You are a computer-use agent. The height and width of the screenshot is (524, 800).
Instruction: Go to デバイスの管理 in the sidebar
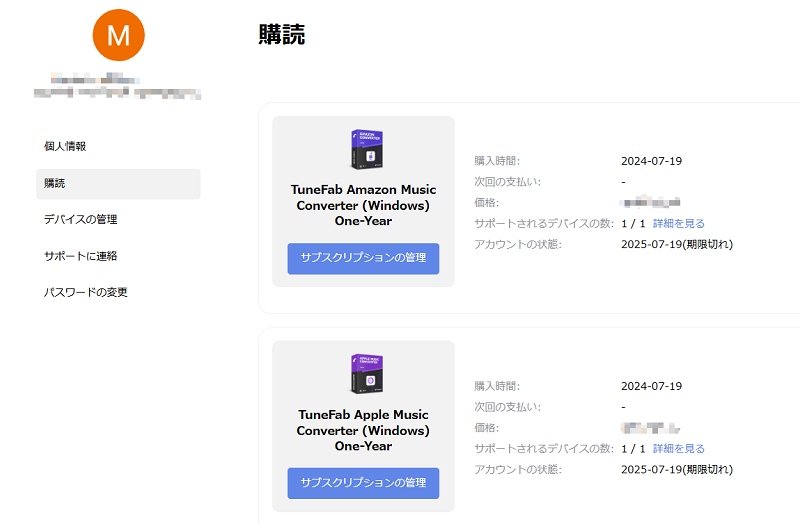tap(87, 219)
